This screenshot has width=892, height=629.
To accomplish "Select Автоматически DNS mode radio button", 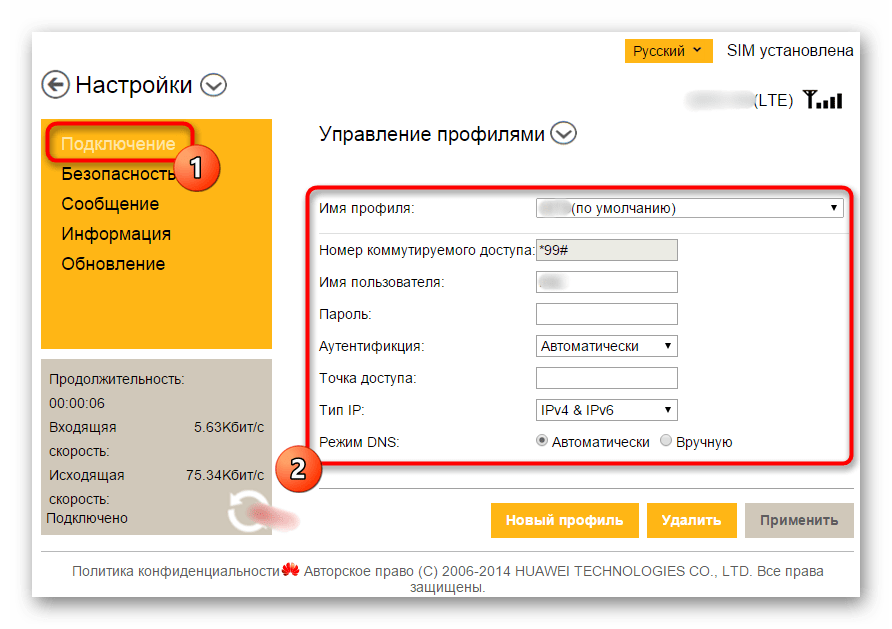I will coord(542,441).
